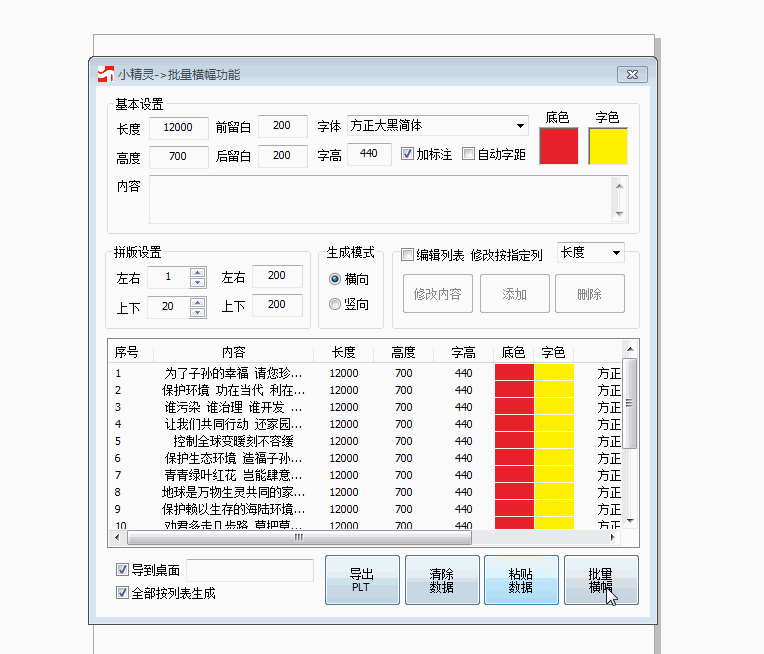This screenshot has height=654, width=764.
Task: Open the 字体 font dropdown
Action: 520,126
